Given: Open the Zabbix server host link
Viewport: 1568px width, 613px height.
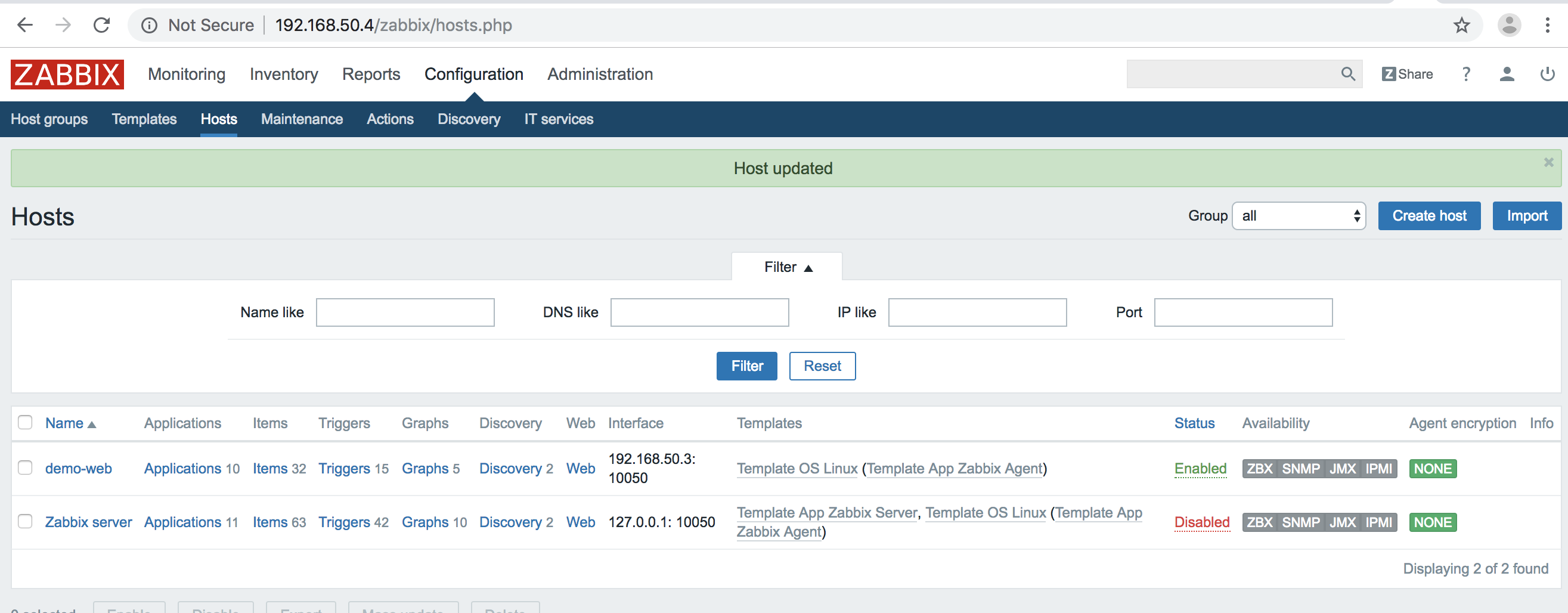Looking at the screenshot, I should click(x=88, y=522).
